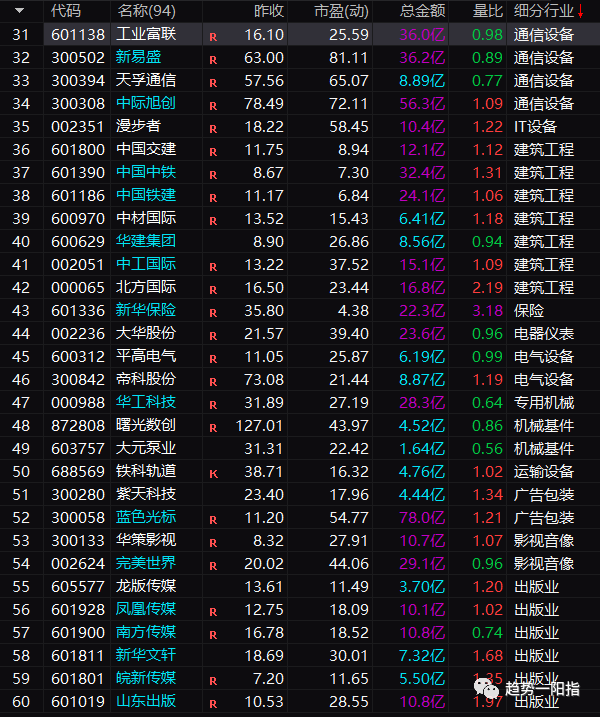Image resolution: width=600 pixels, height=717 pixels.
Task: Click the 昨收 value 127.01
Action: tap(259, 426)
